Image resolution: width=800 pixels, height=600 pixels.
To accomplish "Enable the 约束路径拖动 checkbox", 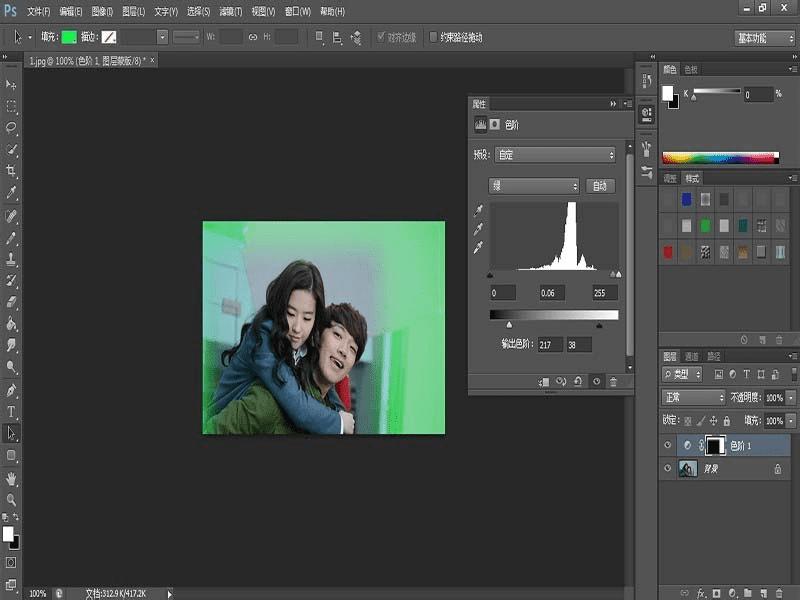I will [x=433, y=38].
